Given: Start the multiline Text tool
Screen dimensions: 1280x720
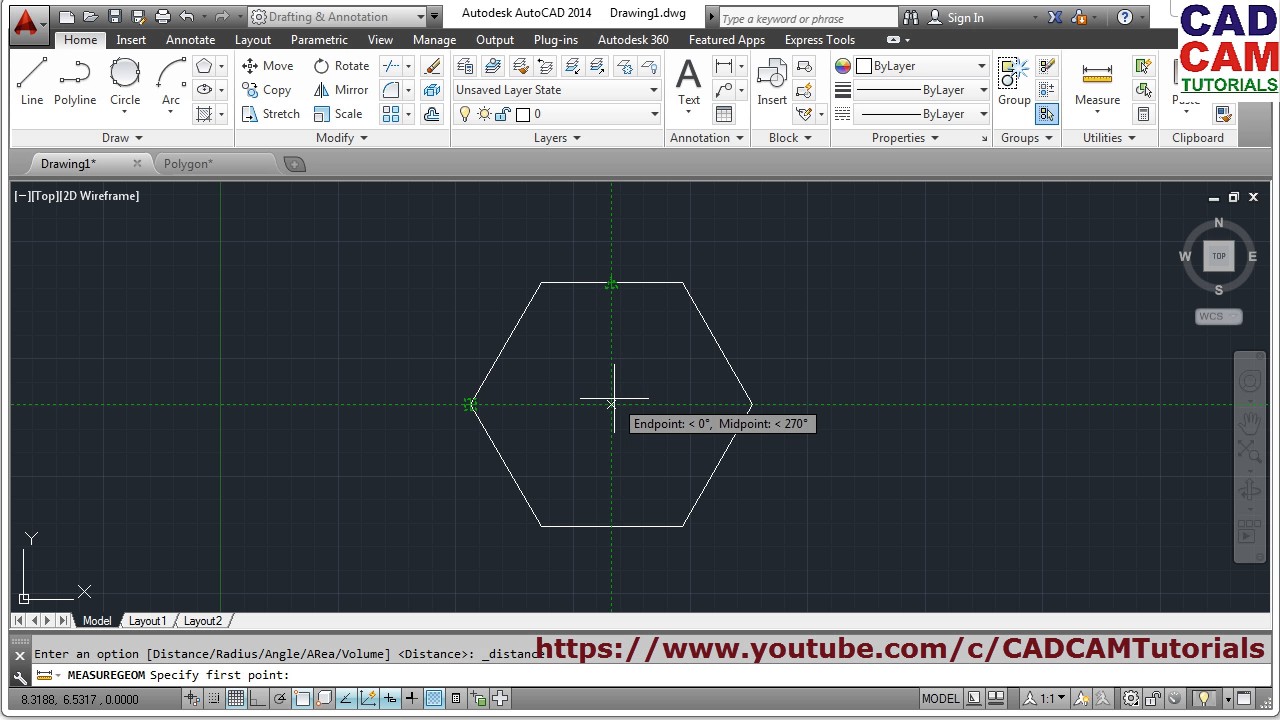Looking at the screenshot, I should coord(689,82).
